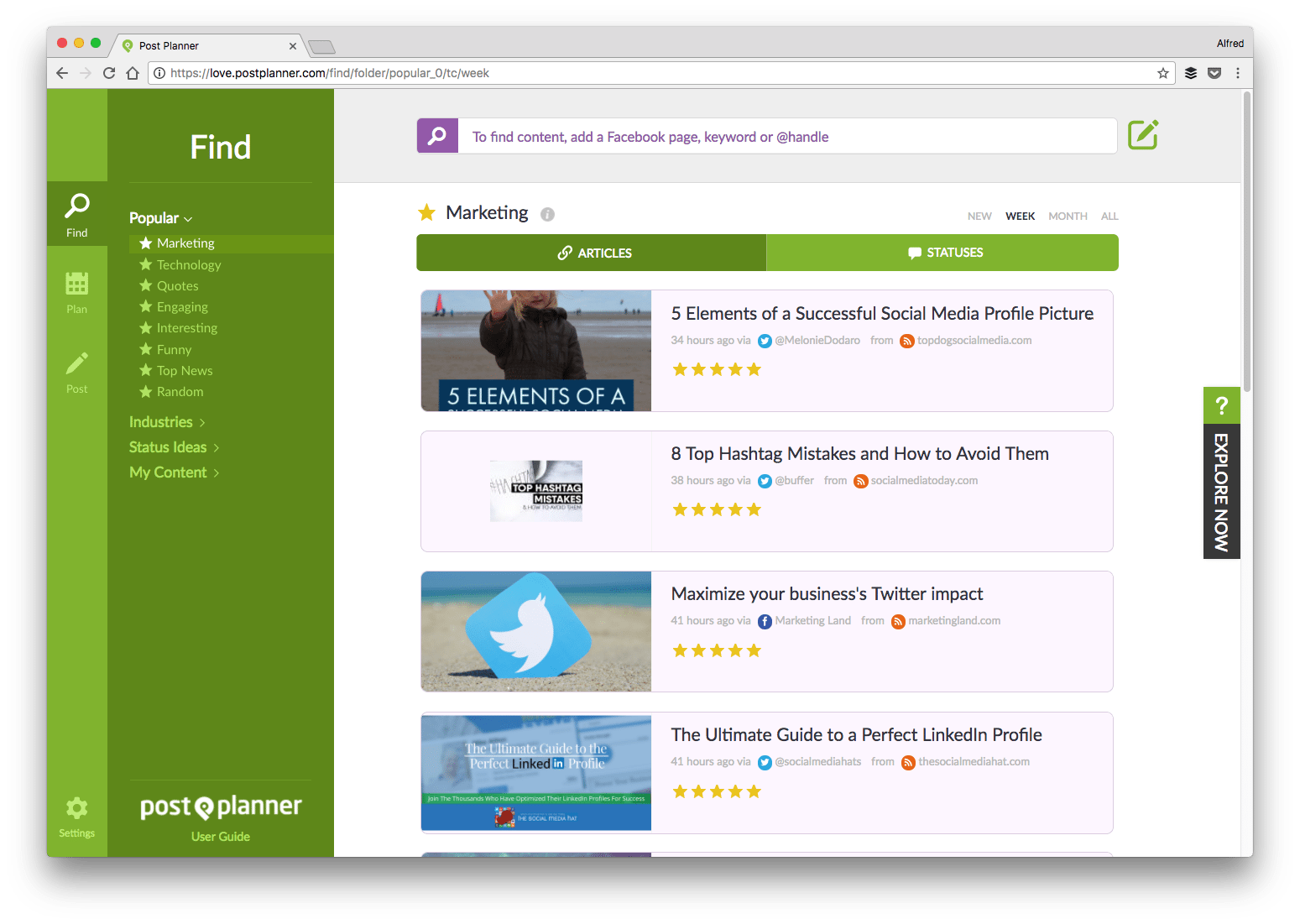Click the yellow star beside Marketing heading
The width and height of the screenshot is (1300, 924).
427,212
